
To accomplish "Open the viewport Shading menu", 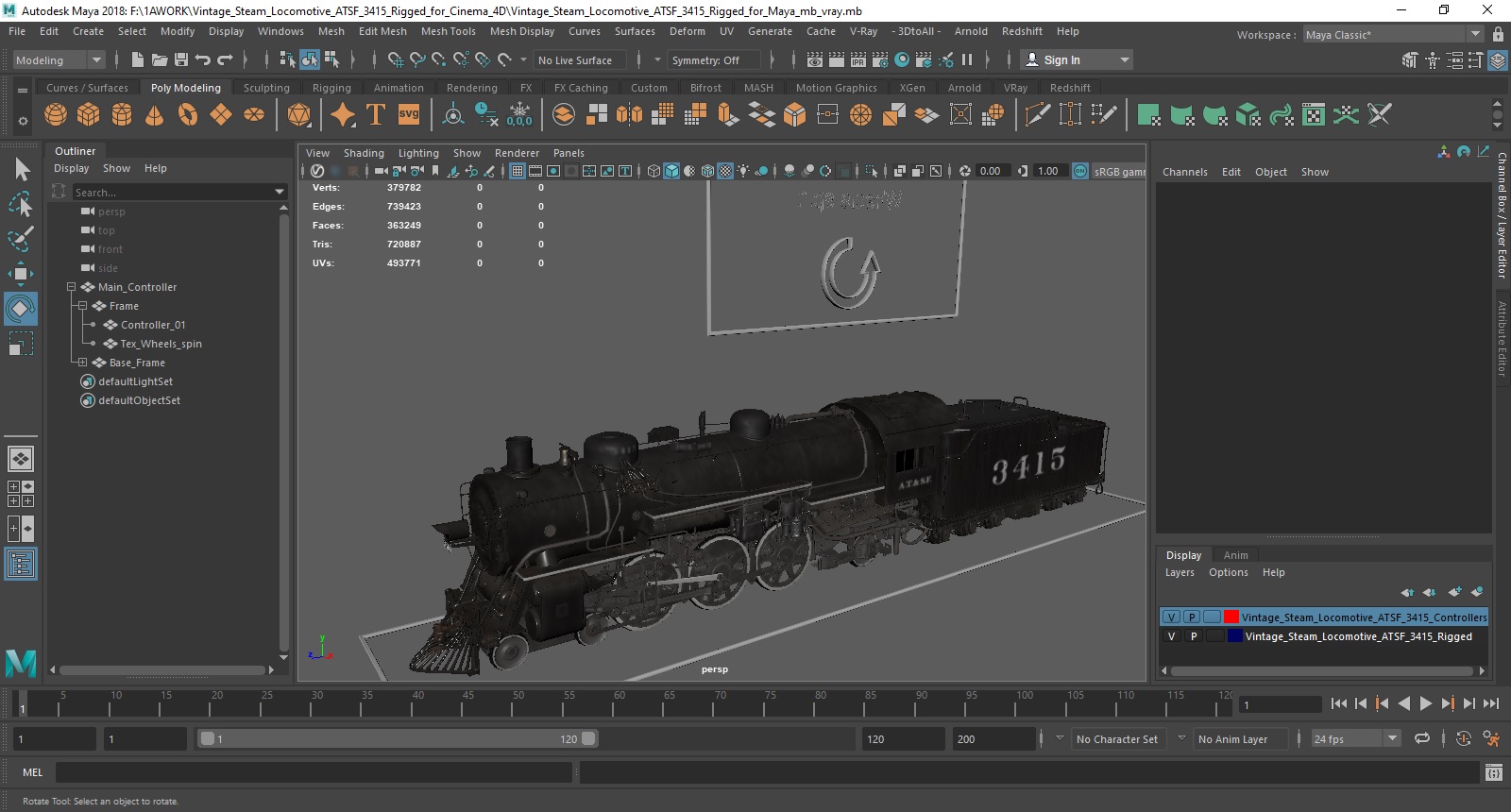I will pos(364,153).
